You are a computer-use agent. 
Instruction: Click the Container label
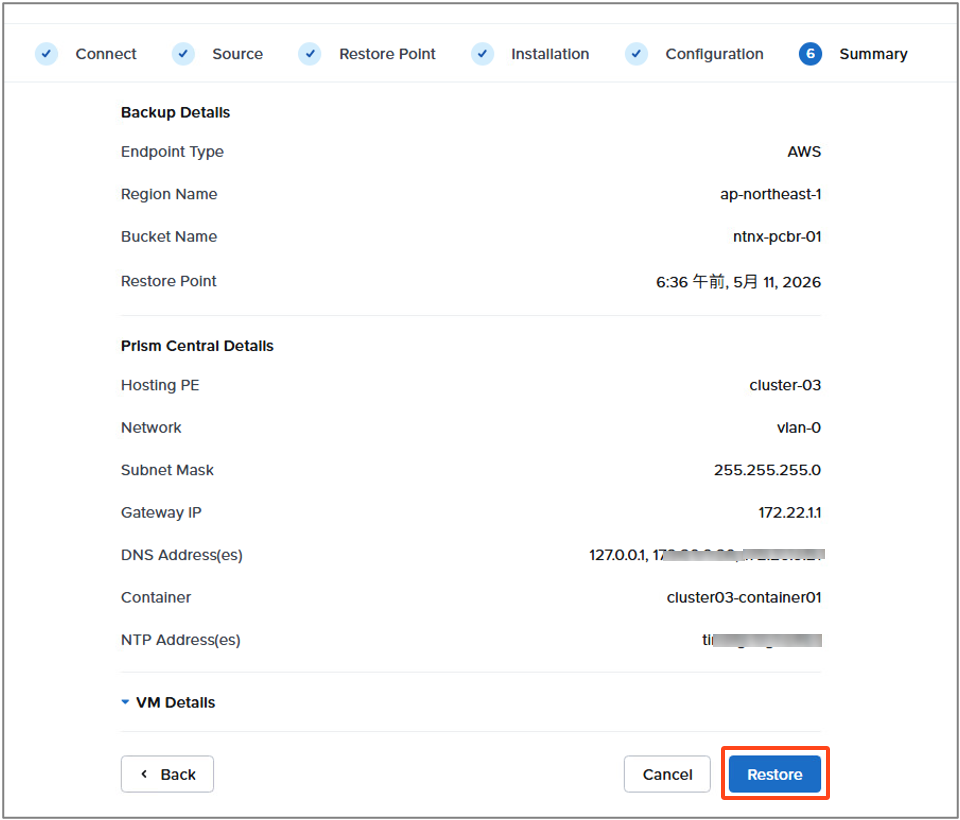tap(156, 597)
